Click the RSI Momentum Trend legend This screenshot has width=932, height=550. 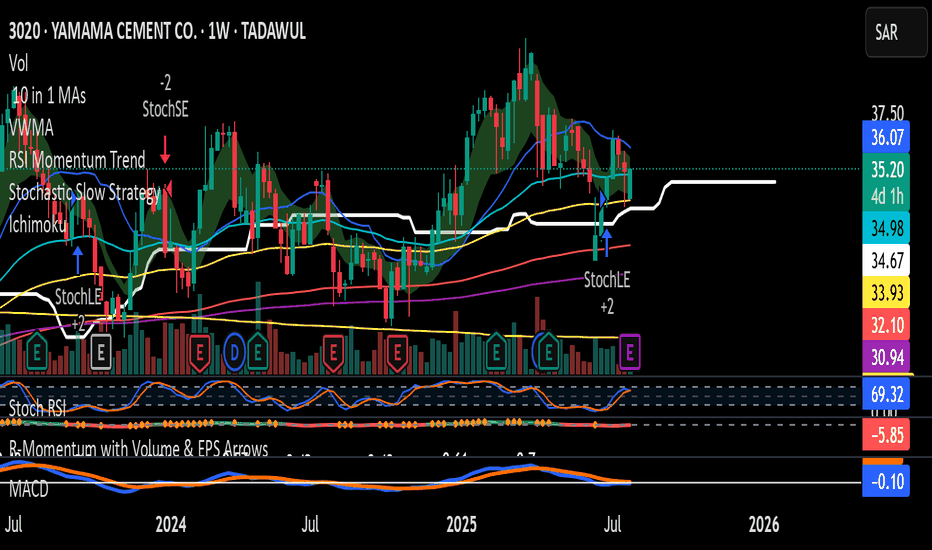click(77, 160)
